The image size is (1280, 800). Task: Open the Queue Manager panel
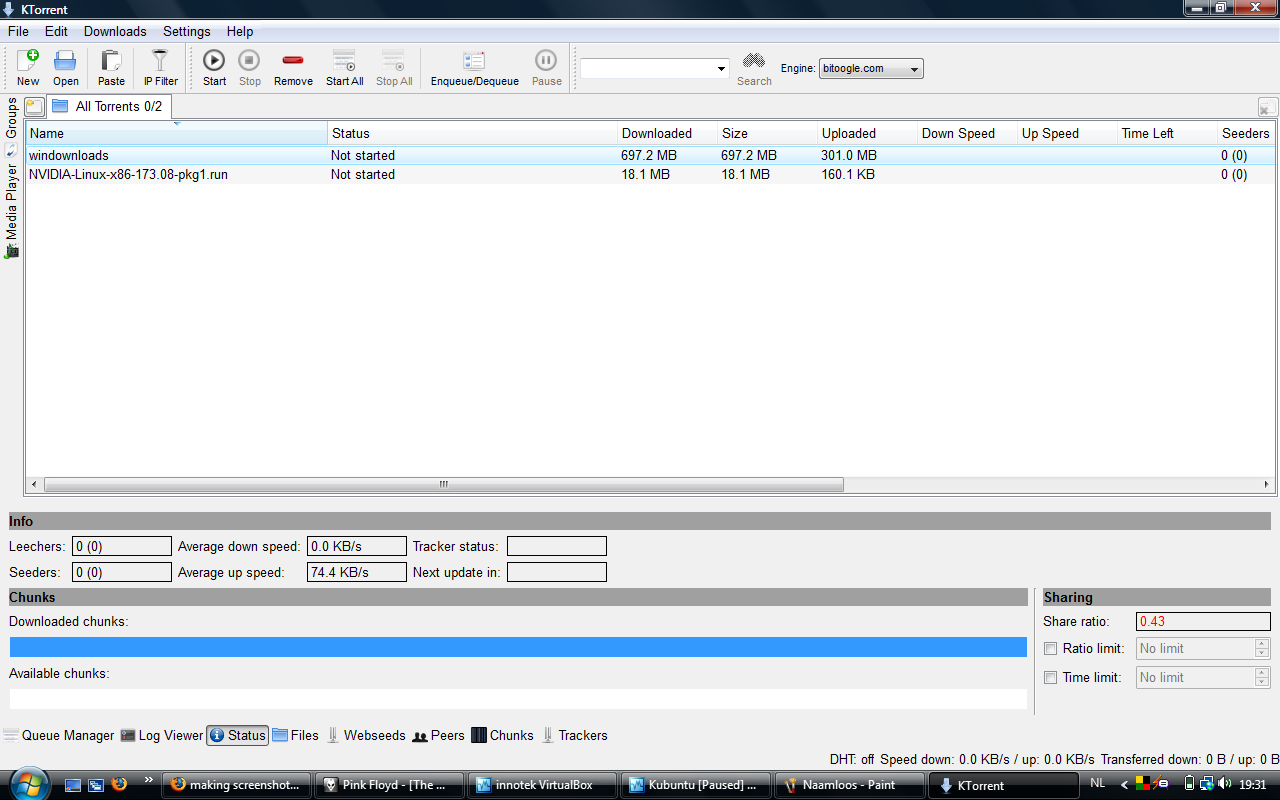tap(59, 736)
